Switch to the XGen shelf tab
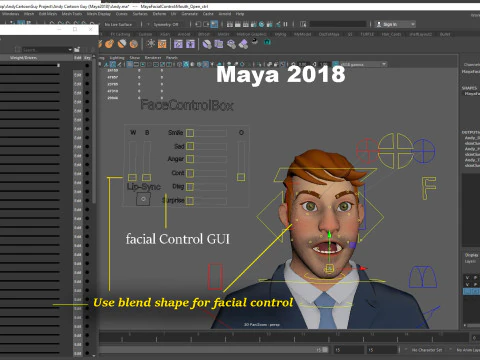This screenshot has width=480, height=360. point(165,34)
